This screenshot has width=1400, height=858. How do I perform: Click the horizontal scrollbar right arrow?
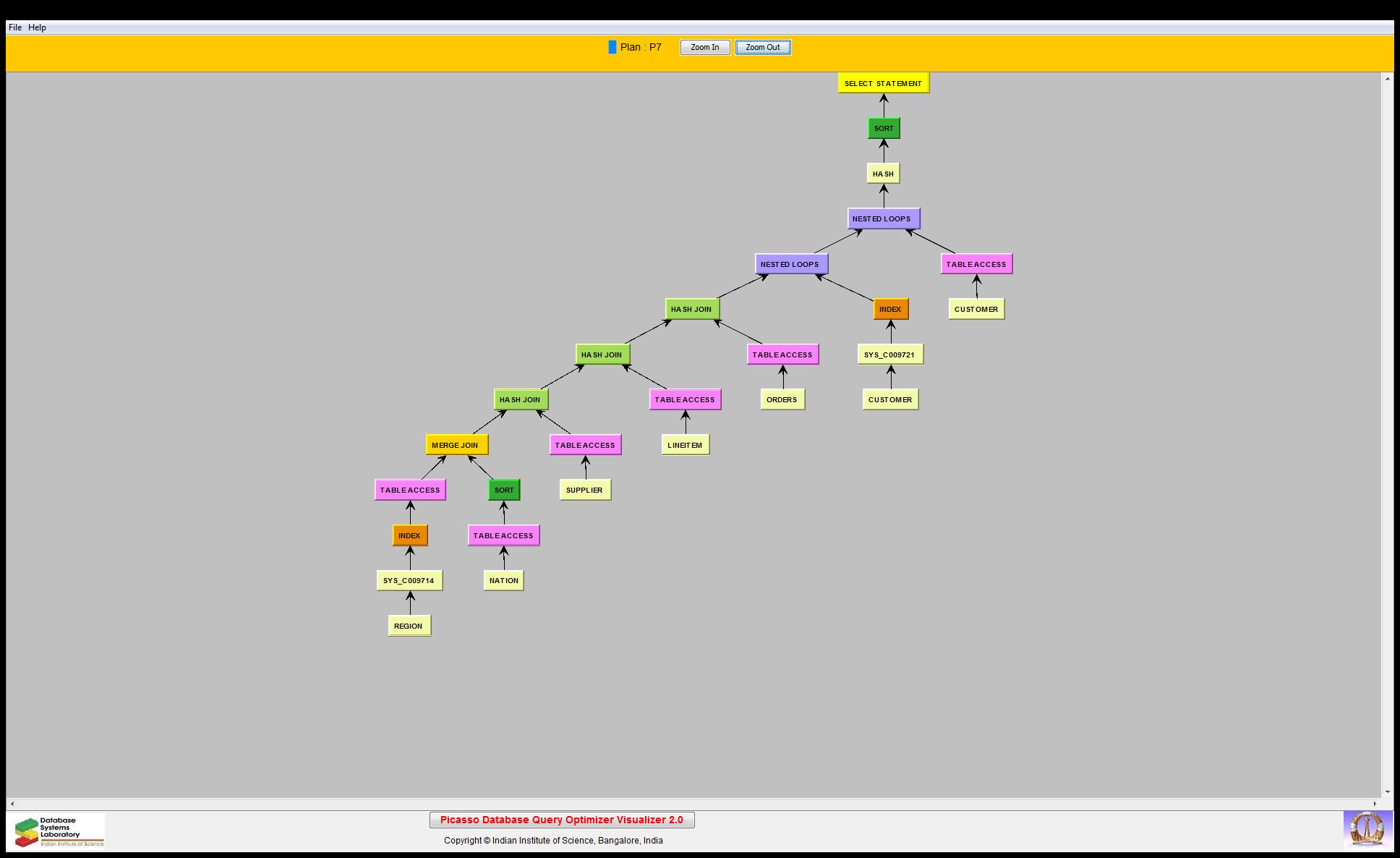[x=1375, y=804]
